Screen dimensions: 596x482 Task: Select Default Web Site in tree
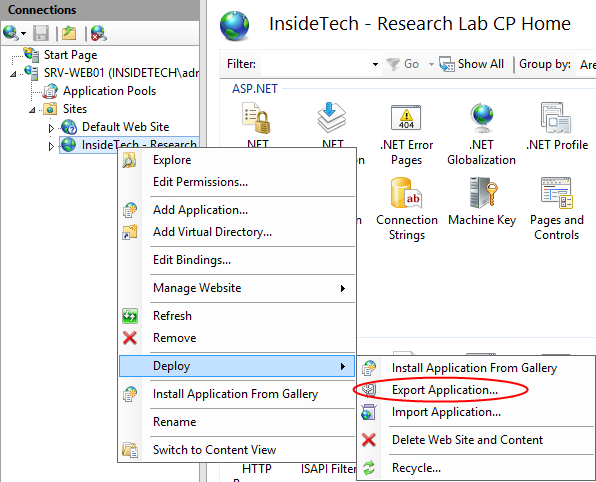125,127
